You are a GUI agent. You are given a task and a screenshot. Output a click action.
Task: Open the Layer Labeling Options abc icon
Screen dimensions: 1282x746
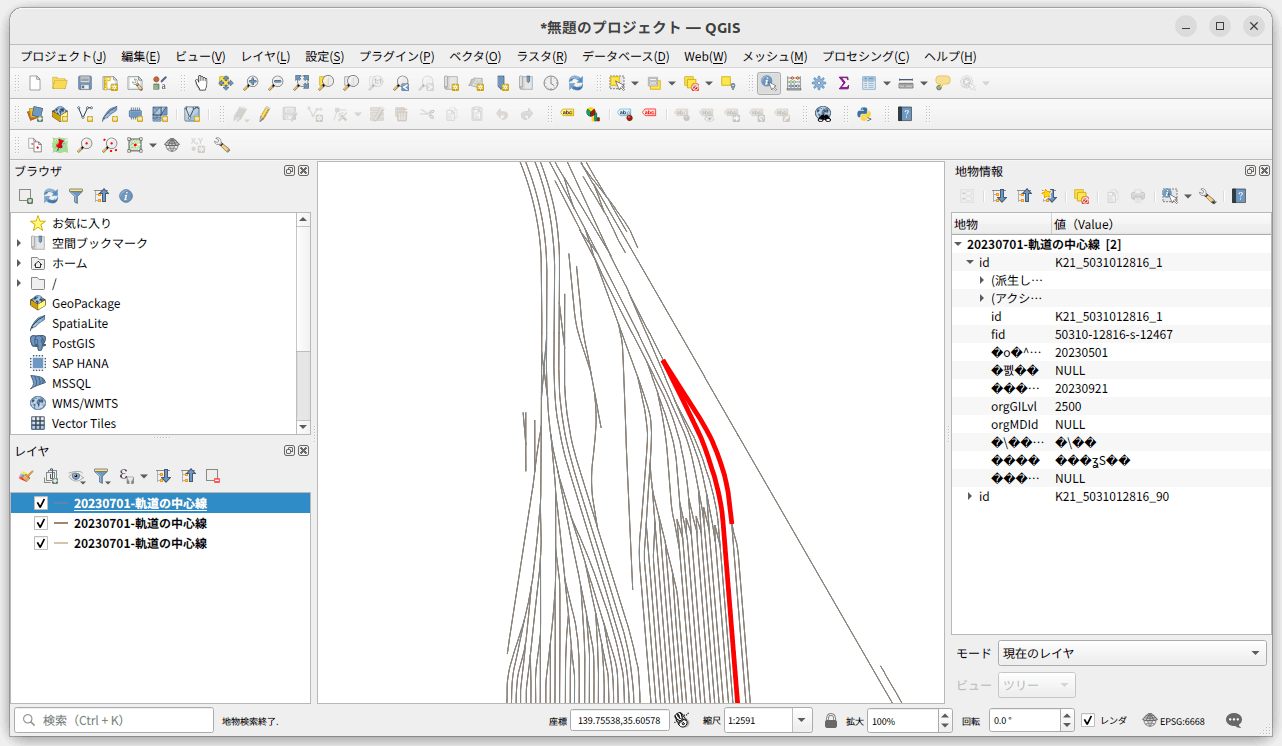pos(568,114)
